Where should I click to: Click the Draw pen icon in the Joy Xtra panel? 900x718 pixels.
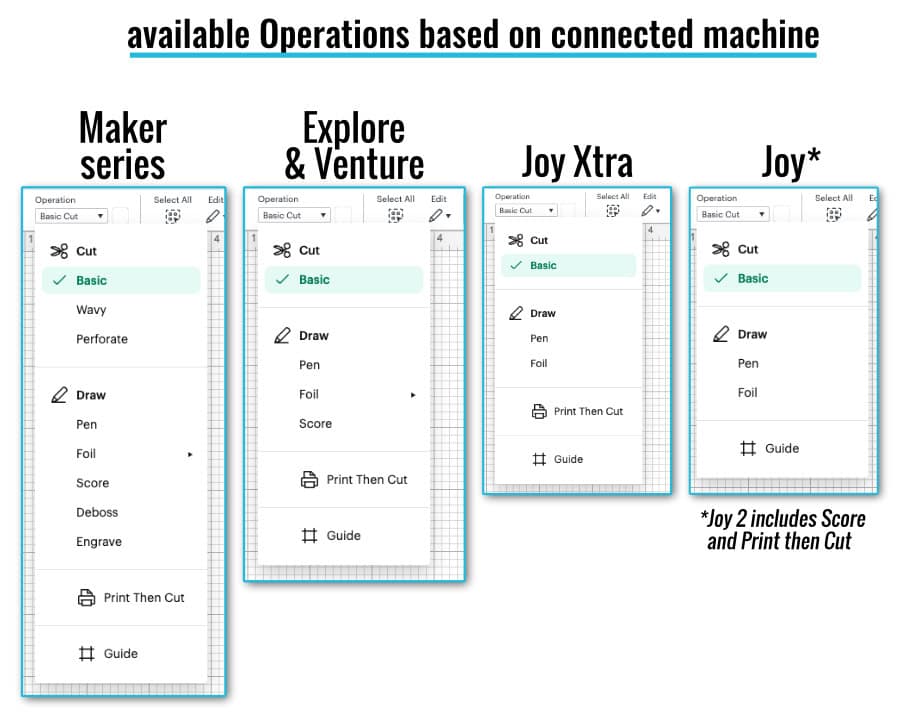516,313
